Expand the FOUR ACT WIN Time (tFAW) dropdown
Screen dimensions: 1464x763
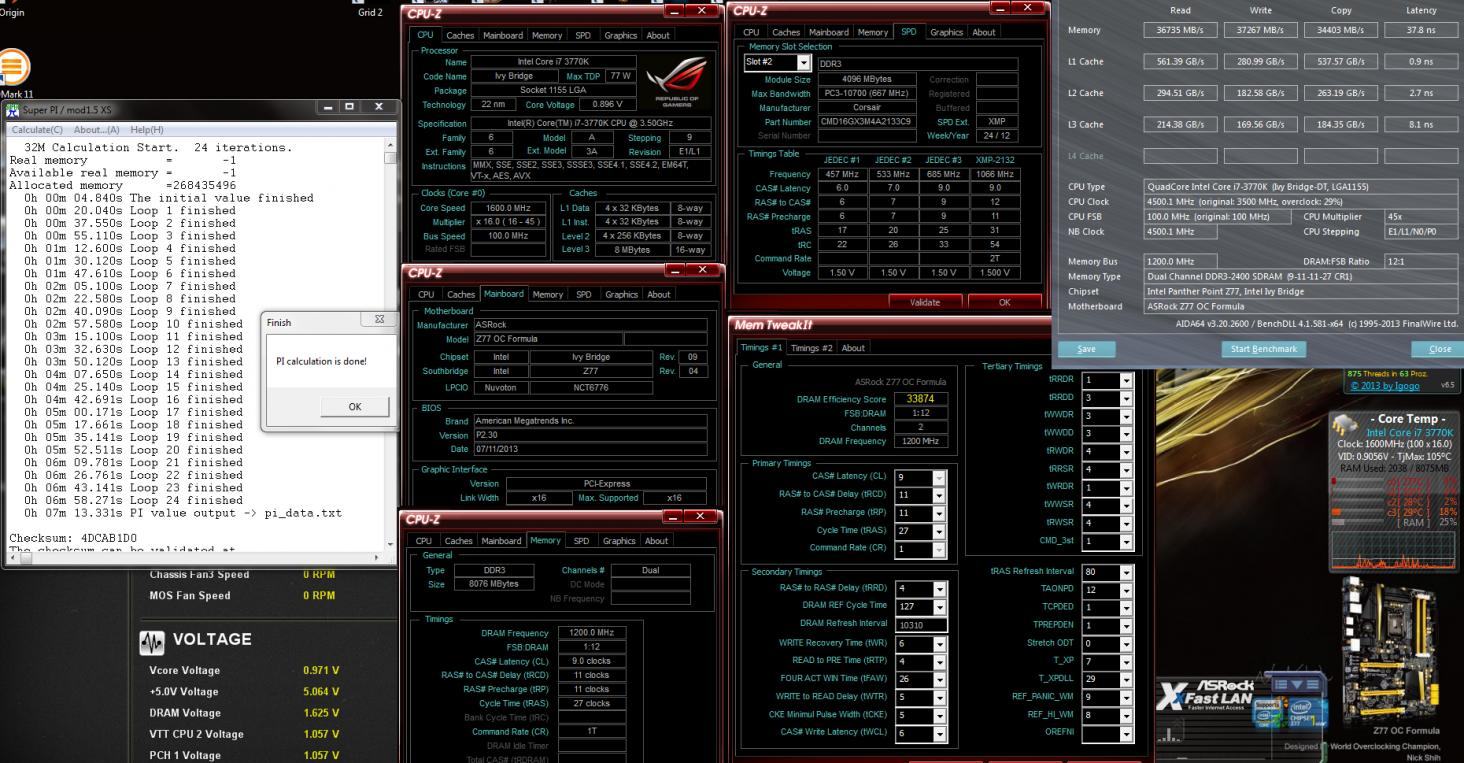pyautogui.click(x=938, y=679)
